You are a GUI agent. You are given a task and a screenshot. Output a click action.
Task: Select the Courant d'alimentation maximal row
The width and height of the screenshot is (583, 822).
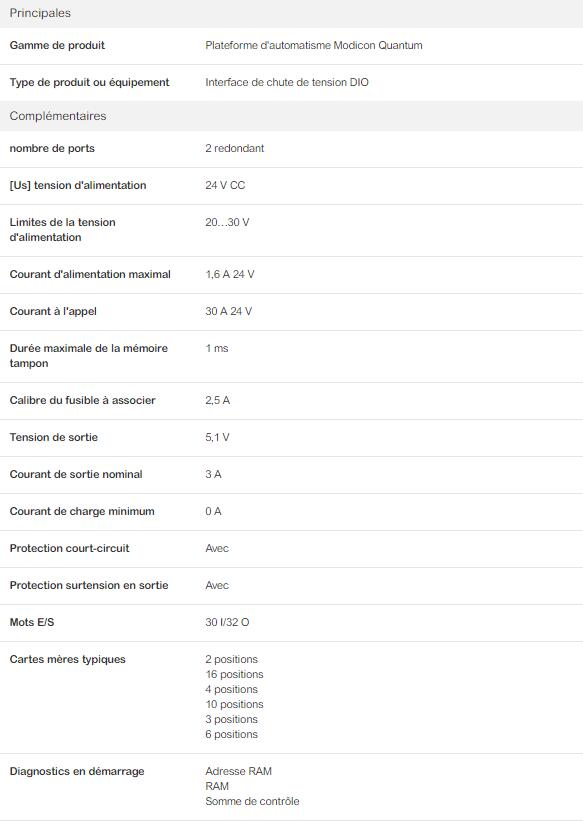[x=292, y=275]
